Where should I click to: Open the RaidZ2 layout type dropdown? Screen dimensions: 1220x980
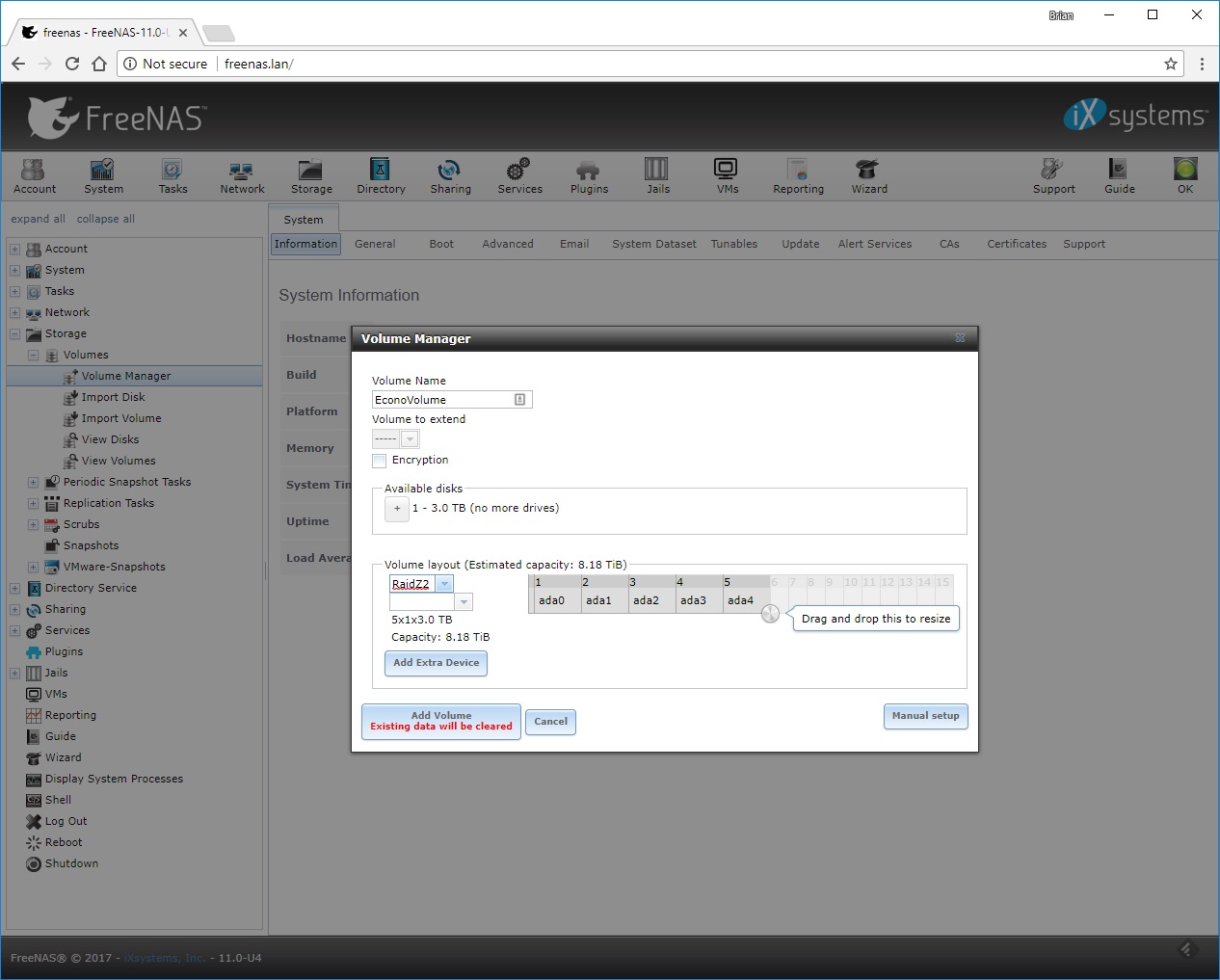point(444,584)
